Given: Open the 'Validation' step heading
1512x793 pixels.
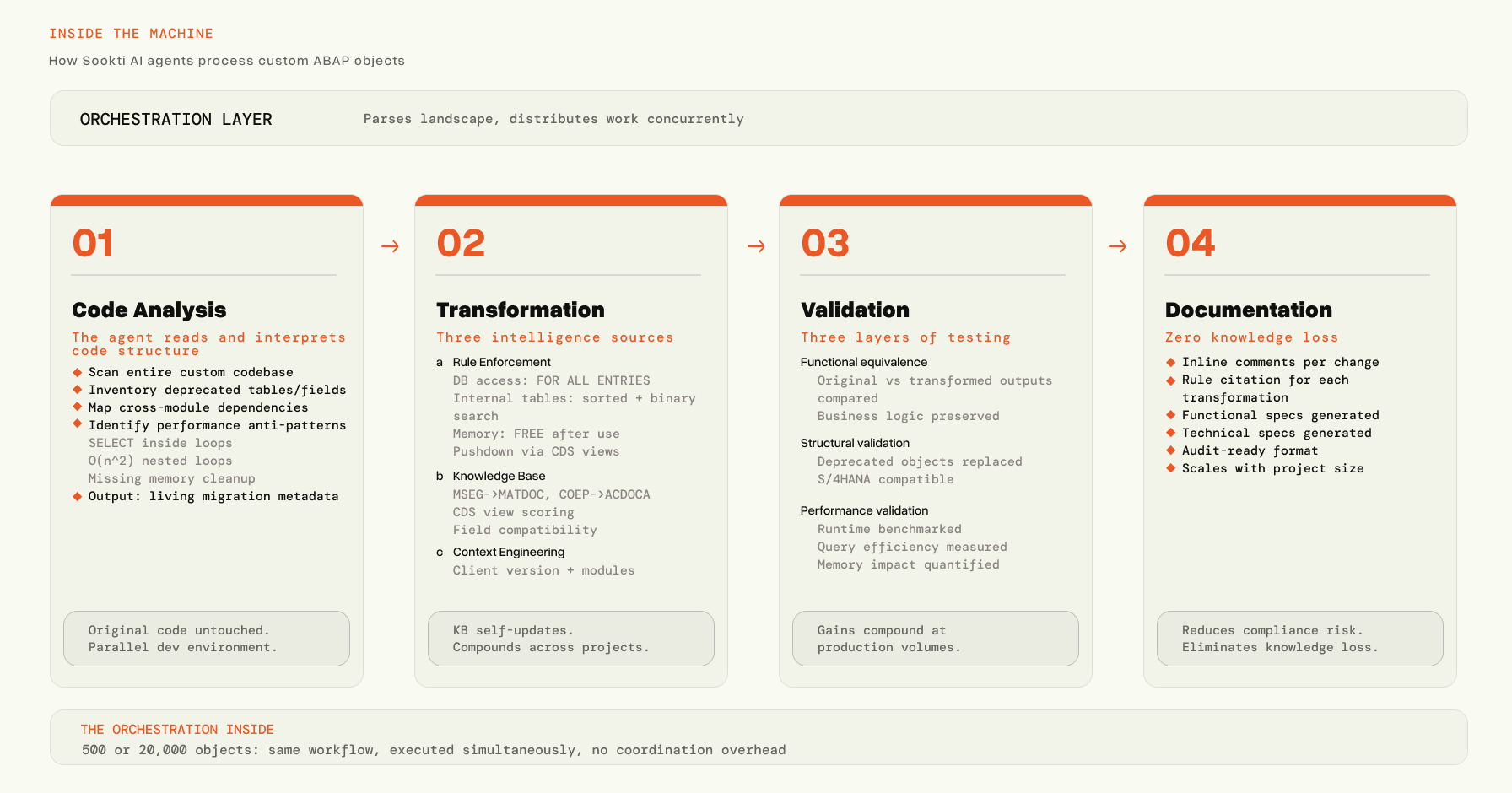Looking at the screenshot, I should [855, 310].
